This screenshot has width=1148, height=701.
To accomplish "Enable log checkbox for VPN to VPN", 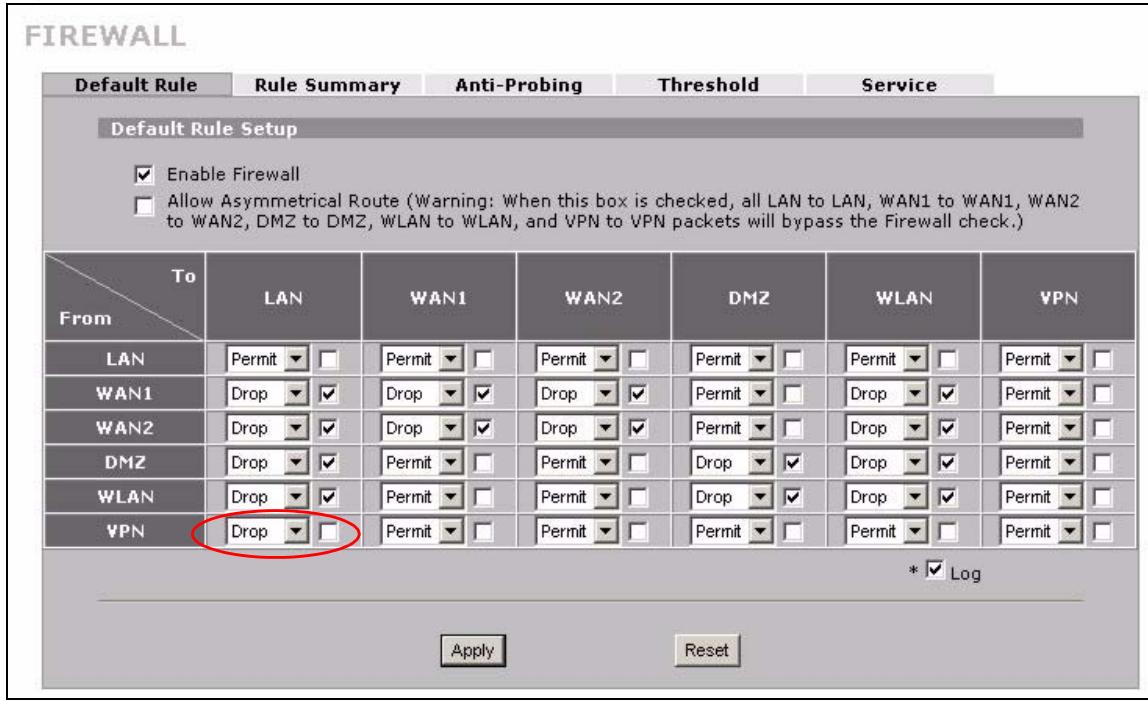I will 1102,532.
